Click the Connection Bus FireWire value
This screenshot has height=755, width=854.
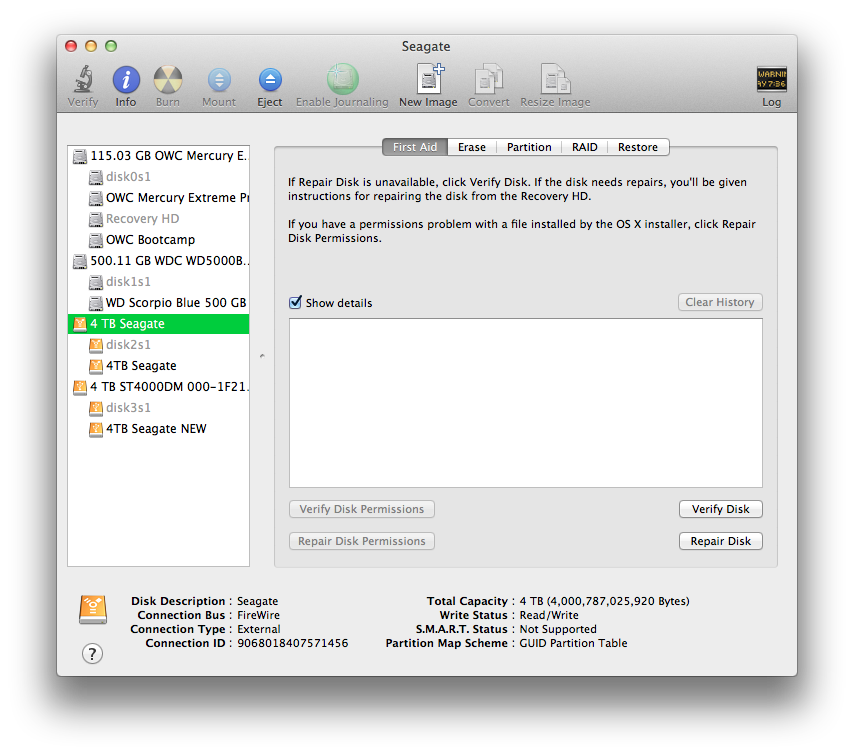coord(258,615)
